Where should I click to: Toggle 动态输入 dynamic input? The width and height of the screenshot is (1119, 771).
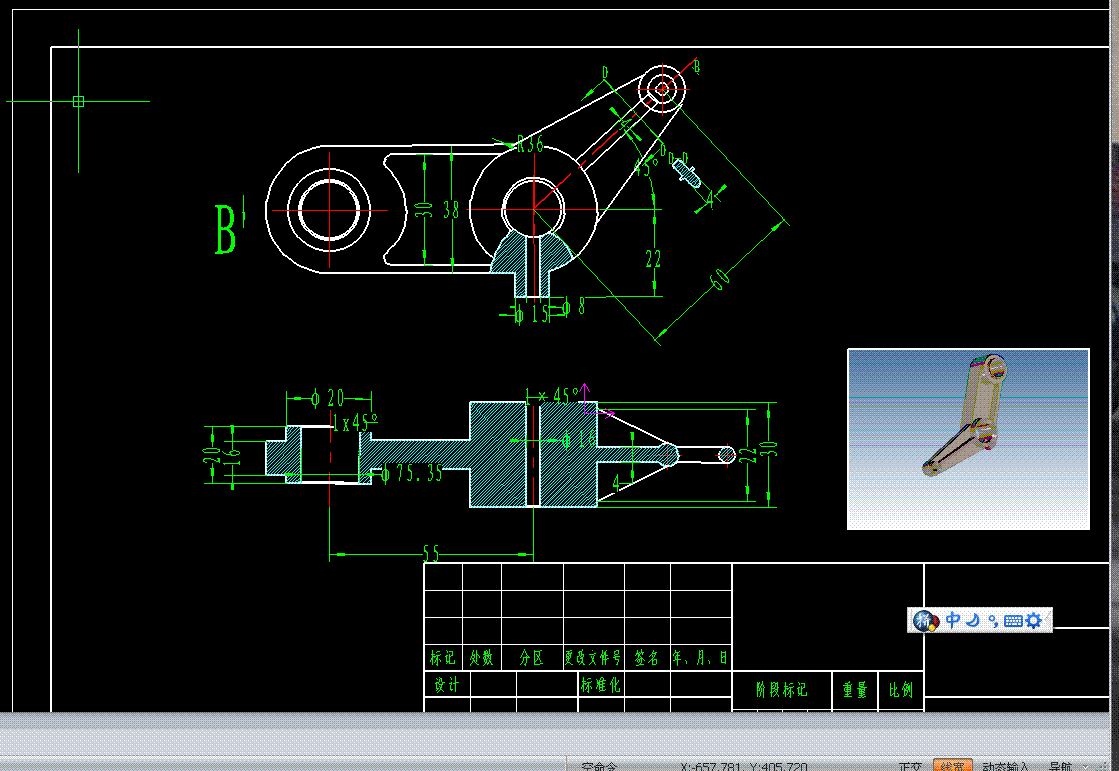tap(1006, 766)
